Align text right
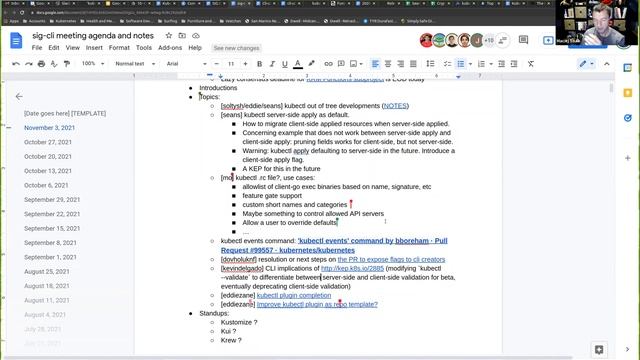Image resolution: width=640 pixels, height=360 pixels. click(x=400, y=64)
